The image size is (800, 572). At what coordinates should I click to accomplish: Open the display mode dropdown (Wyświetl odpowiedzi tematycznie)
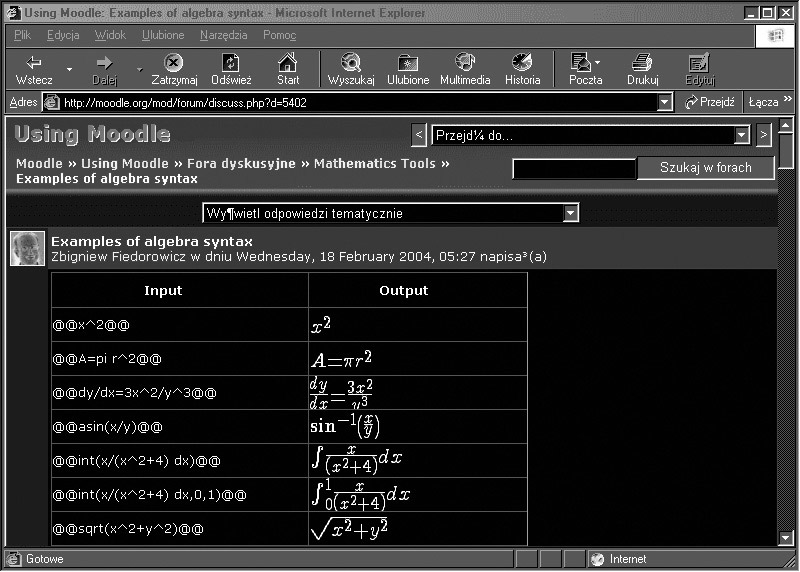click(x=391, y=213)
